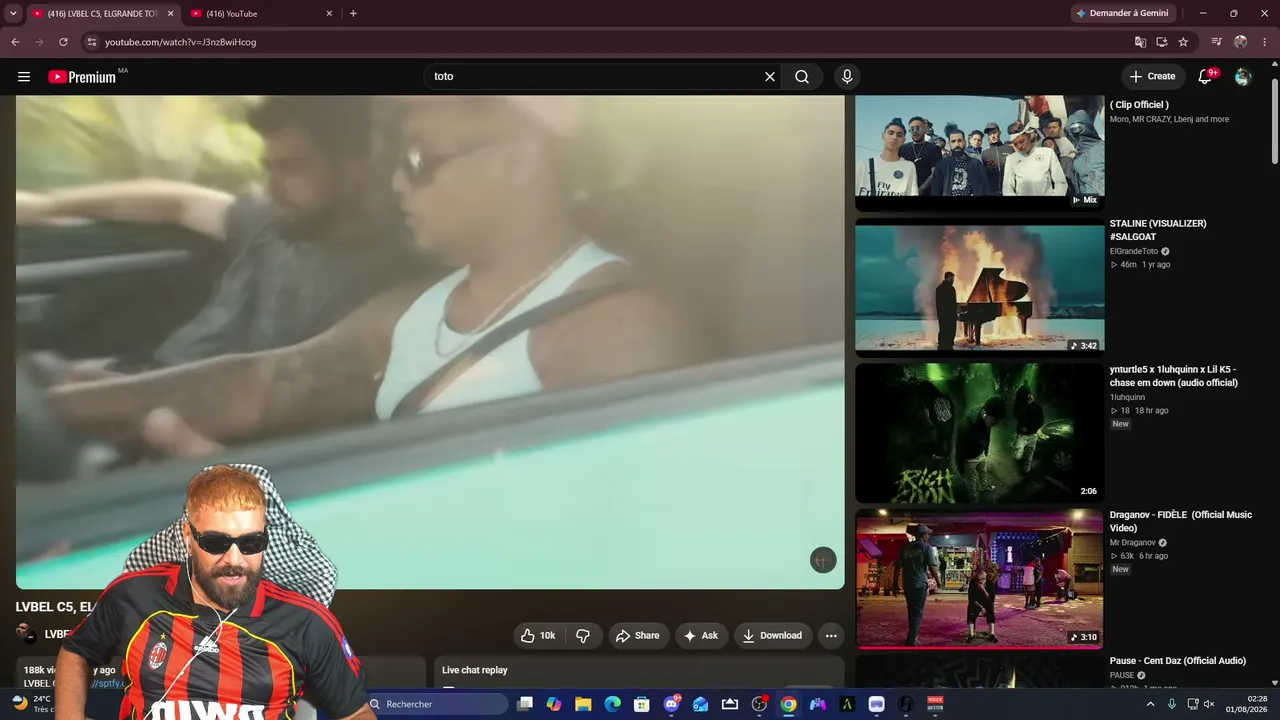Open the microphone tray icon
This screenshot has height=720, width=1280.
1171,704
